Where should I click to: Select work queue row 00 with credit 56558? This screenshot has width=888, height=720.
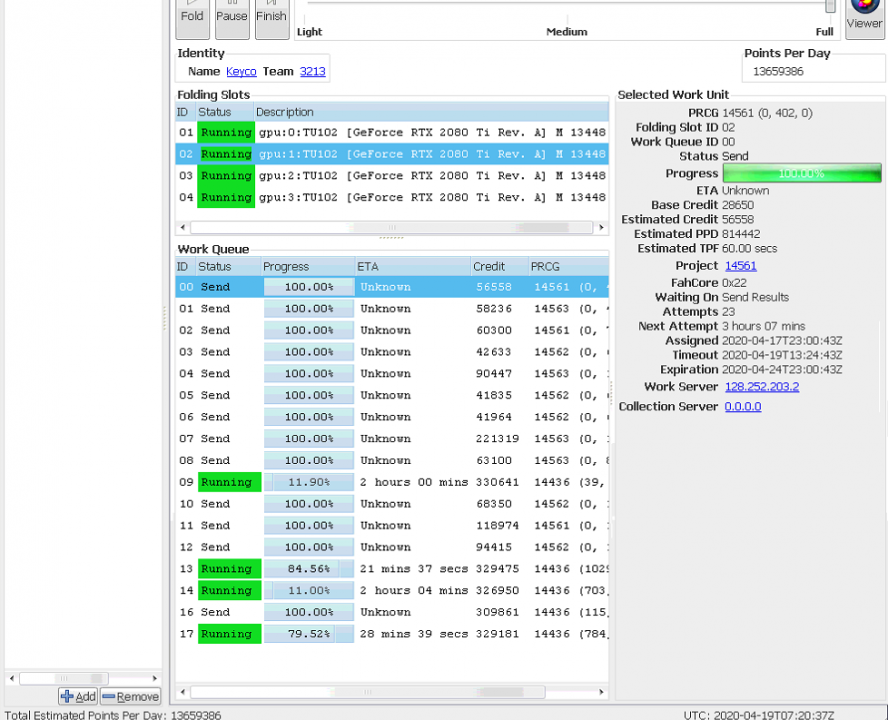(392, 287)
